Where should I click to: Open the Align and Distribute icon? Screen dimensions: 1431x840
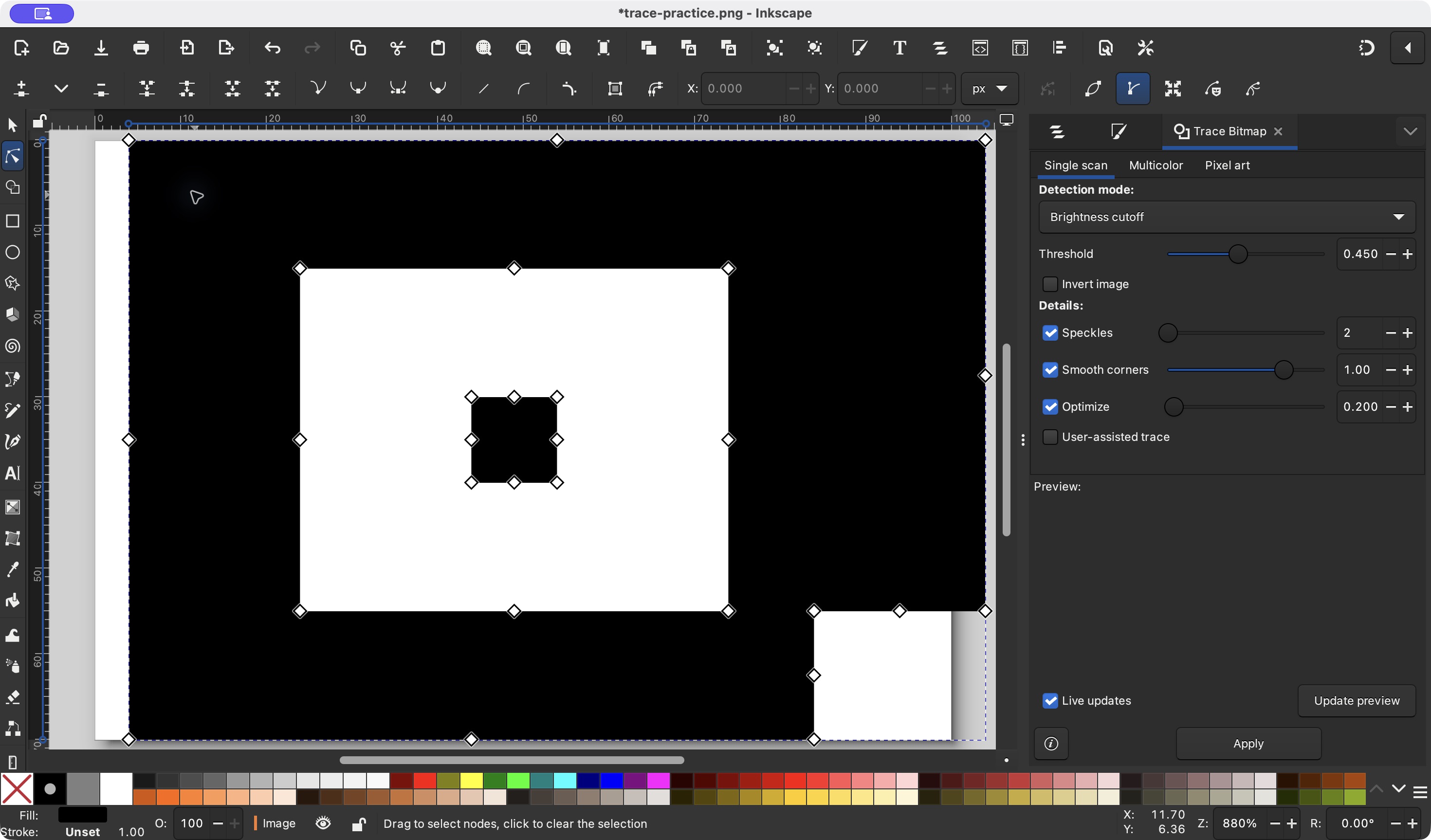[1060, 48]
